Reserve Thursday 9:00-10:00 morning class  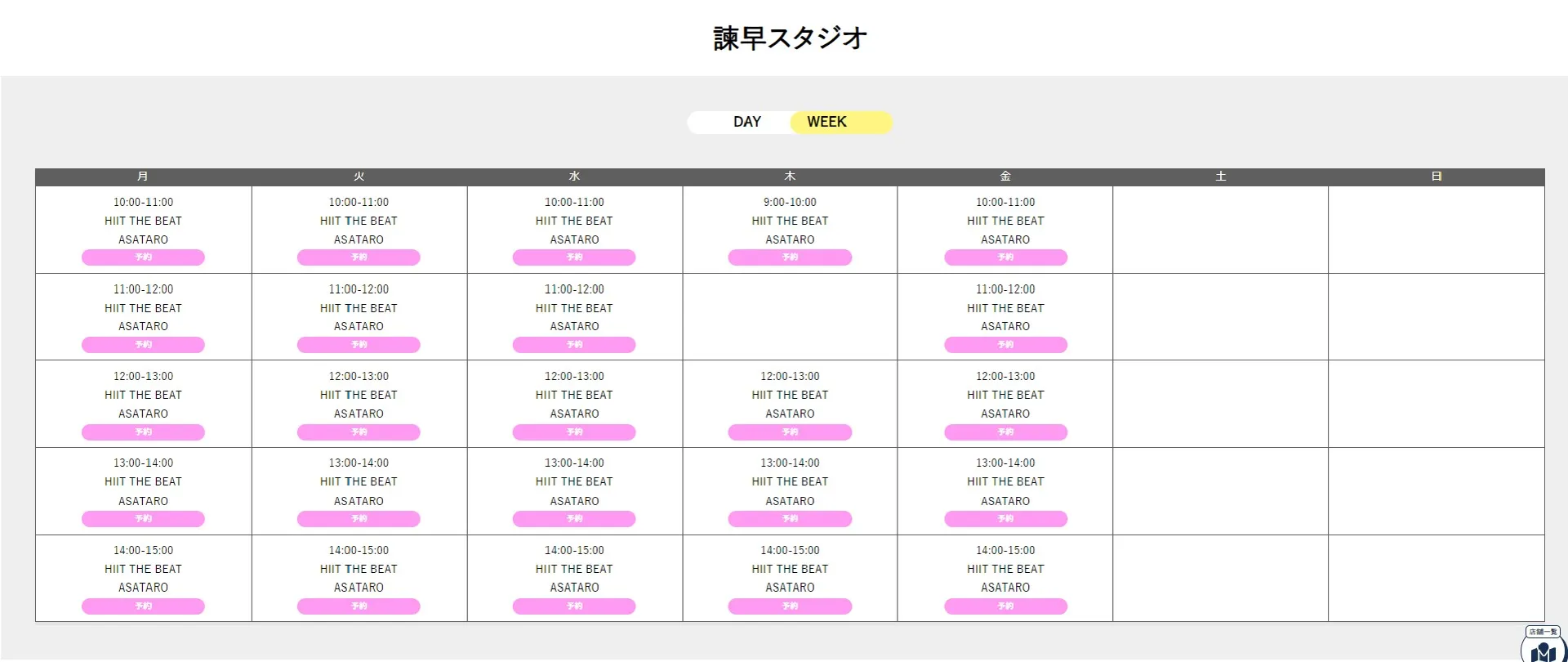[x=789, y=257]
